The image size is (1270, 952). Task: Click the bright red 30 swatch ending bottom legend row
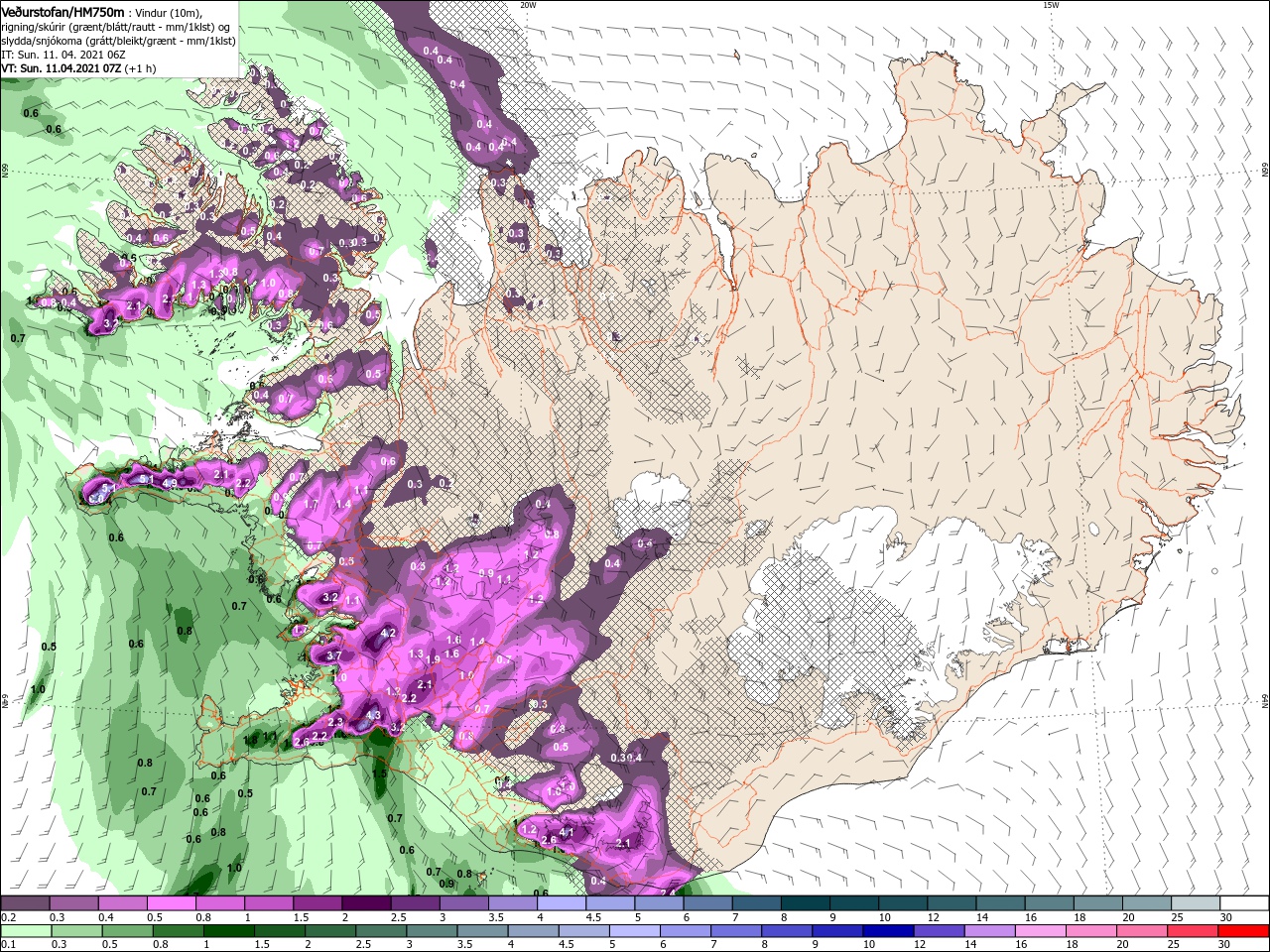click(1243, 931)
